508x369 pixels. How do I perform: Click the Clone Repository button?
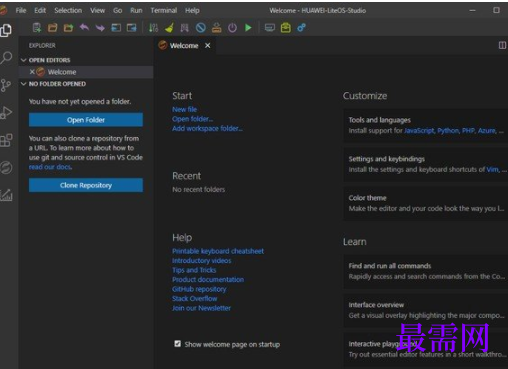86,185
